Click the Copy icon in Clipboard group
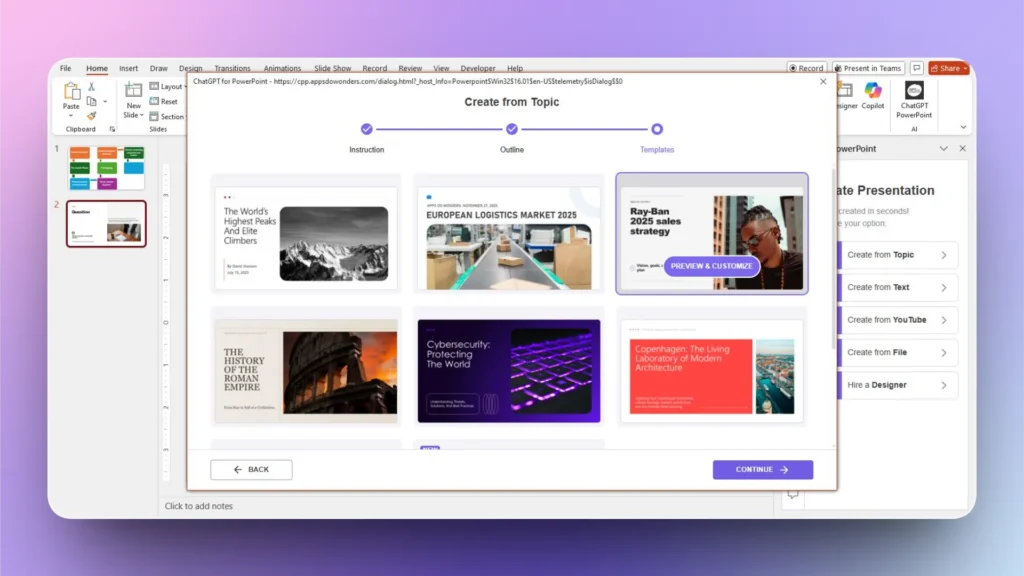This screenshot has width=1024, height=576. click(92, 101)
